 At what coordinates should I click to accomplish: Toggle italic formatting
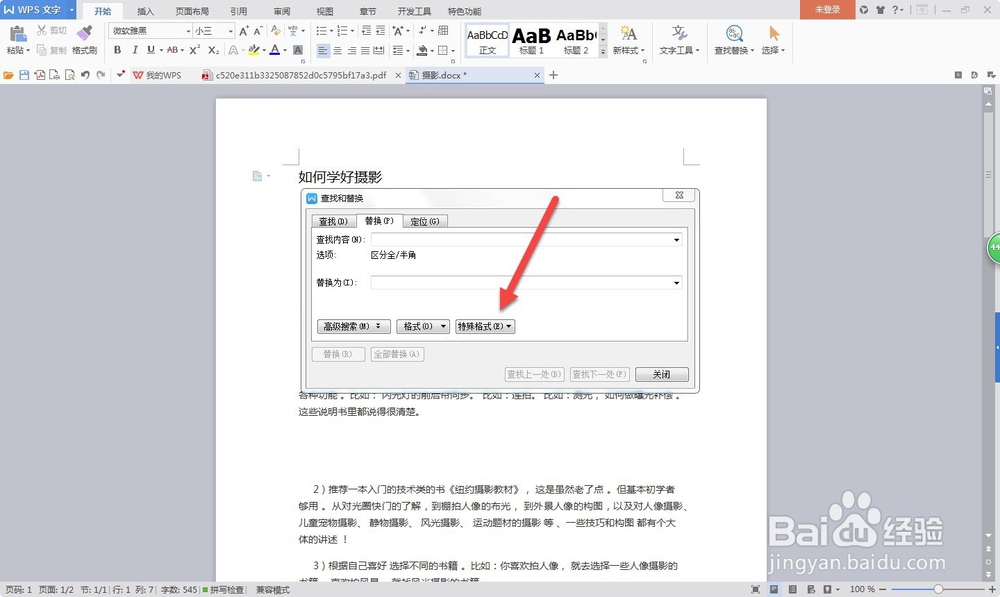pos(135,49)
